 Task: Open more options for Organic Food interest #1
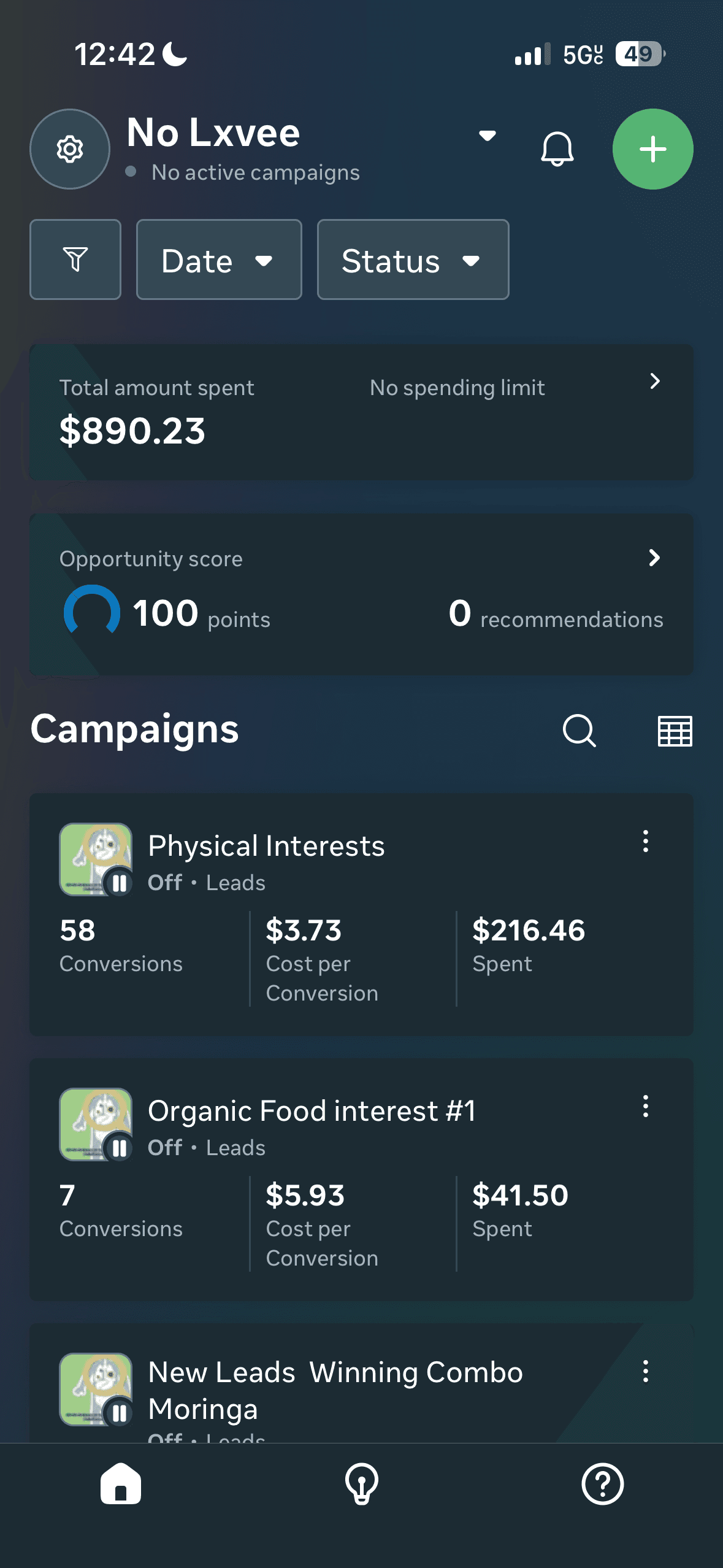pyautogui.click(x=645, y=1106)
